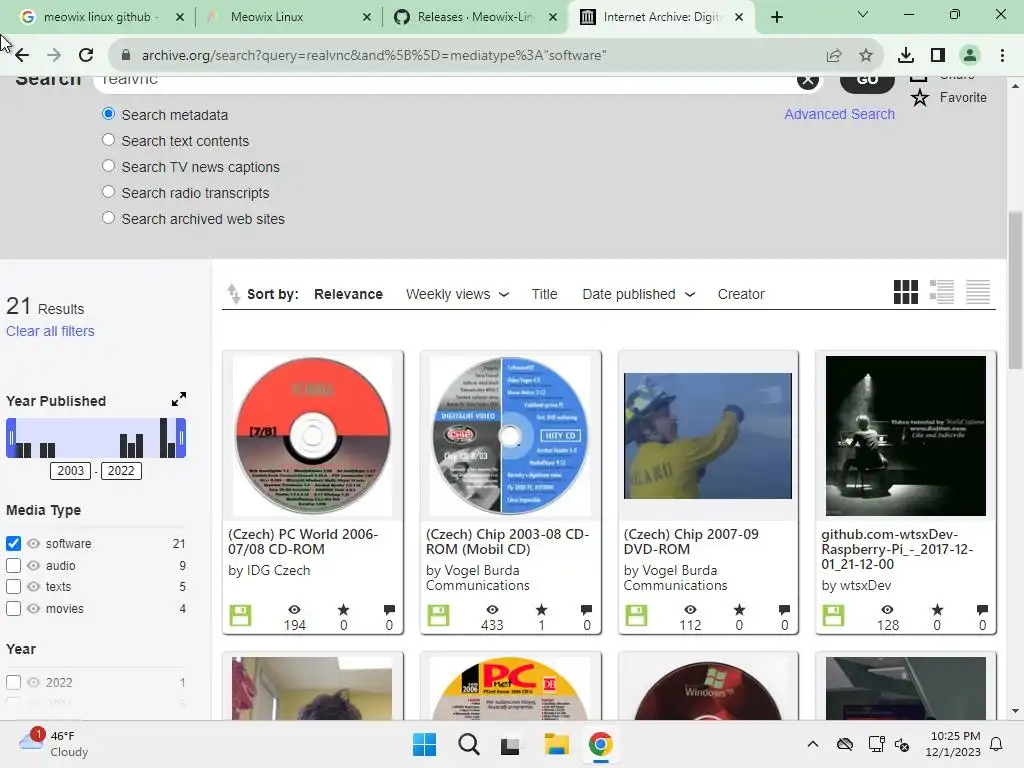Show hidden tray icons chevron
Screen dimensions: 1024x768
812,744
